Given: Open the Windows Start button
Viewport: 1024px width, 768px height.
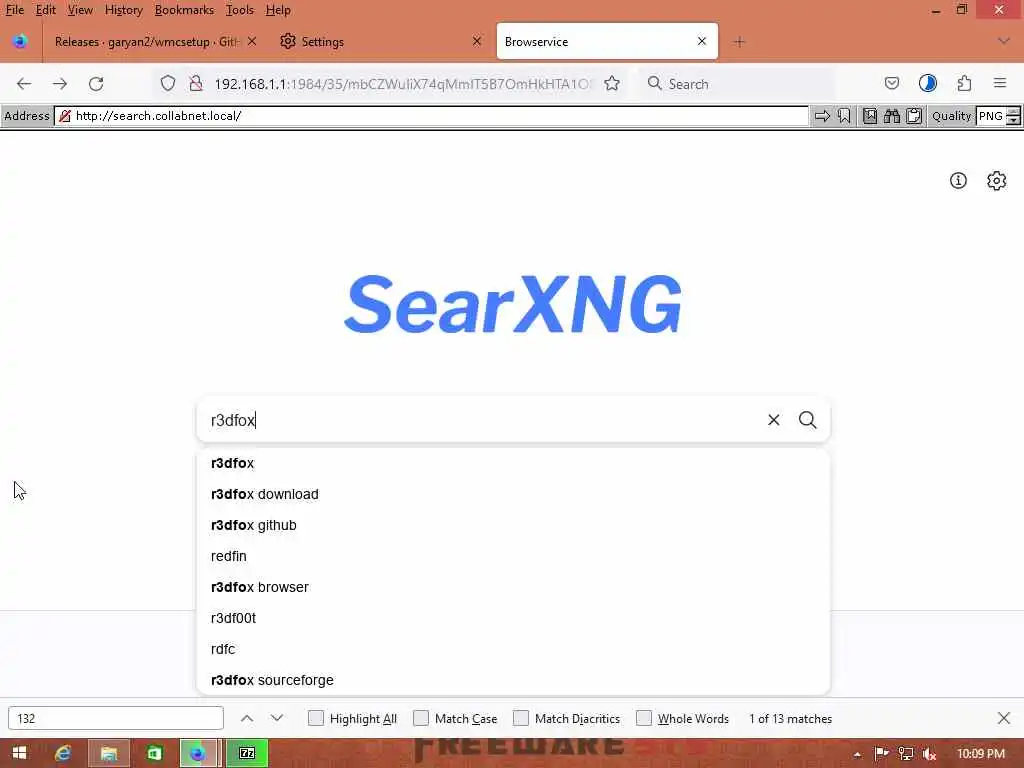Looking at the screenshot, I should coord(20,754).
